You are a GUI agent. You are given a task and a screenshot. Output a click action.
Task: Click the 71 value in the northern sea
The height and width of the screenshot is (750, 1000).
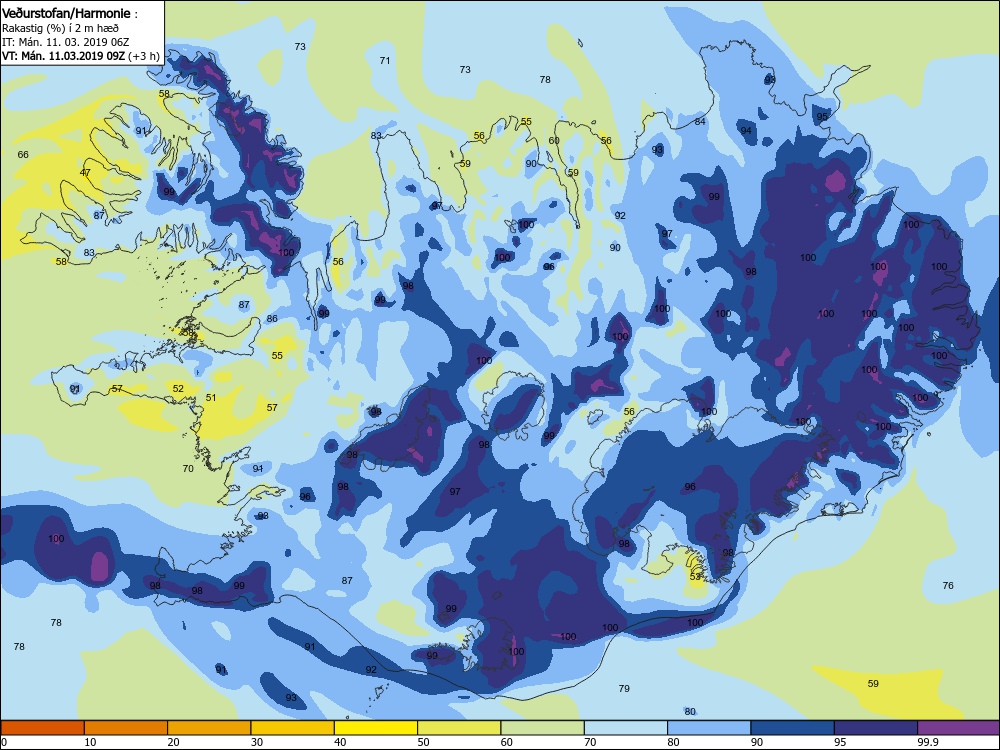click(385, 61)
